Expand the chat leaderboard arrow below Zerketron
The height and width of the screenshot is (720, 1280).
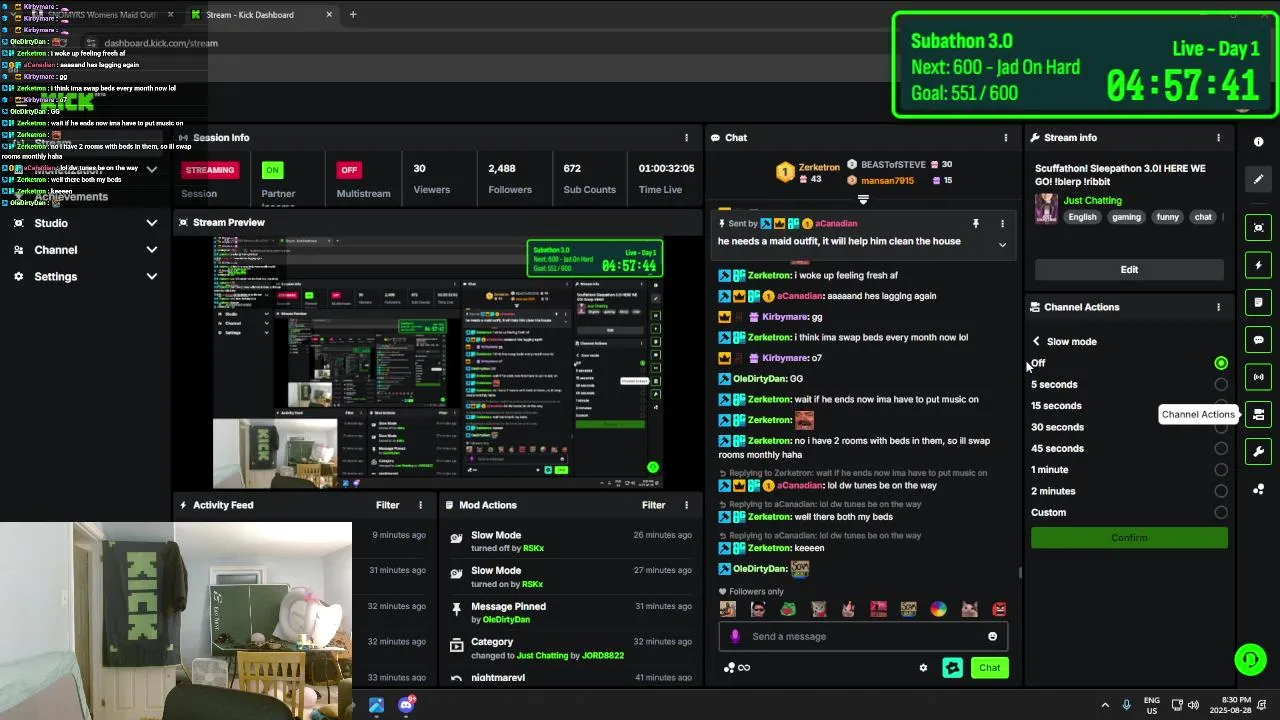863,200
